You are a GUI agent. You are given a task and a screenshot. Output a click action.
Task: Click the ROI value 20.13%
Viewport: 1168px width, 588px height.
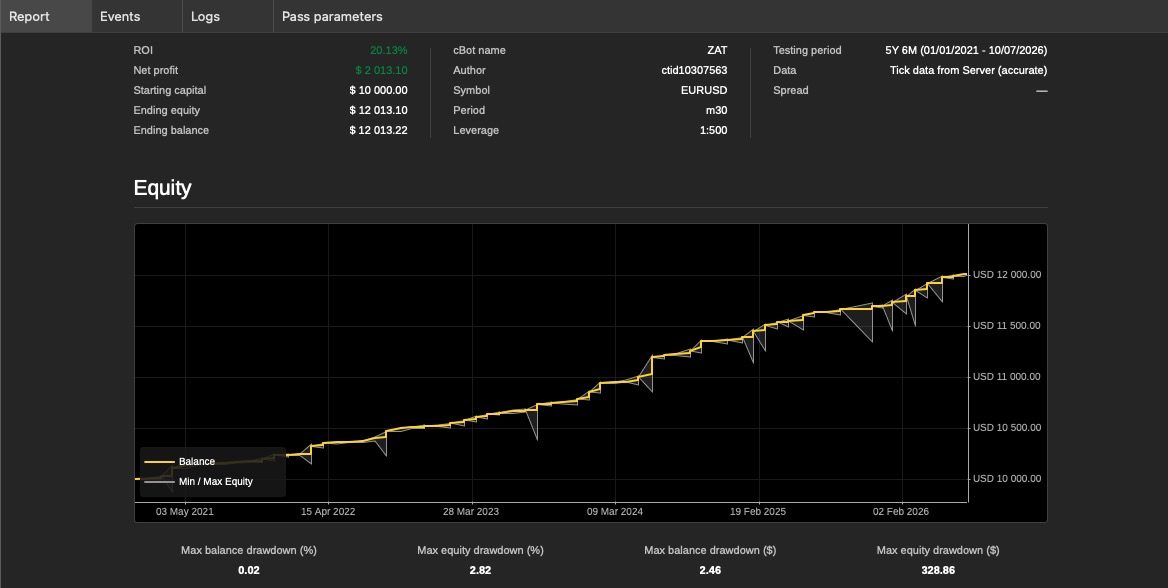tap(389, 51)
